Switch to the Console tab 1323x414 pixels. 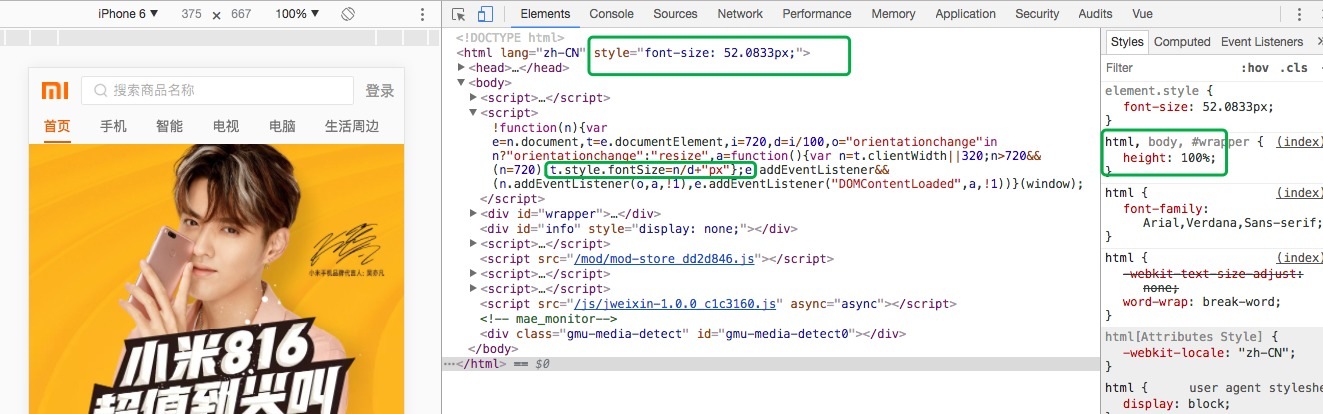point(611,14)
